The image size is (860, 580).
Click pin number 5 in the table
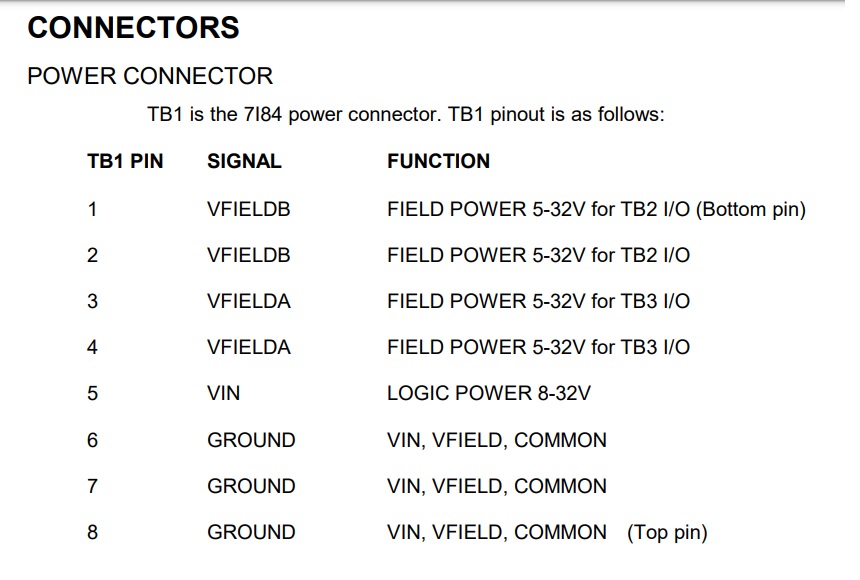click(x=93, y=393)
